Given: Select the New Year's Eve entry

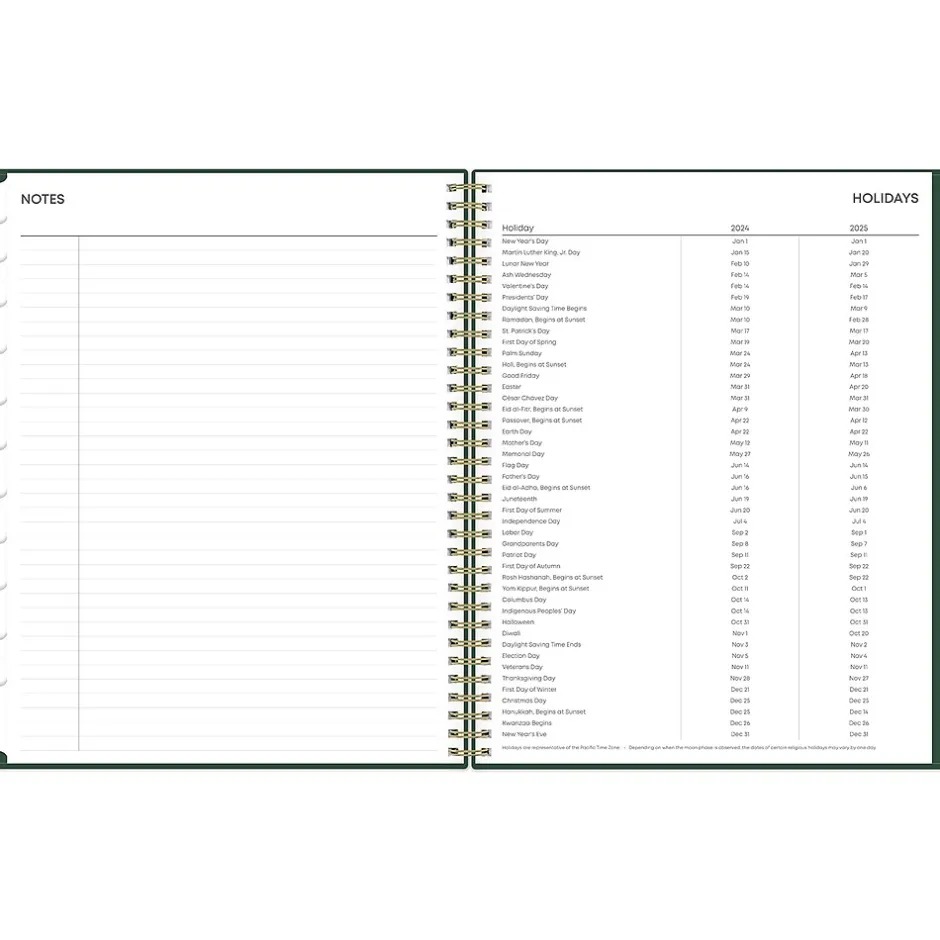Looking at the screenshot, I should click(x=524, y=734).
